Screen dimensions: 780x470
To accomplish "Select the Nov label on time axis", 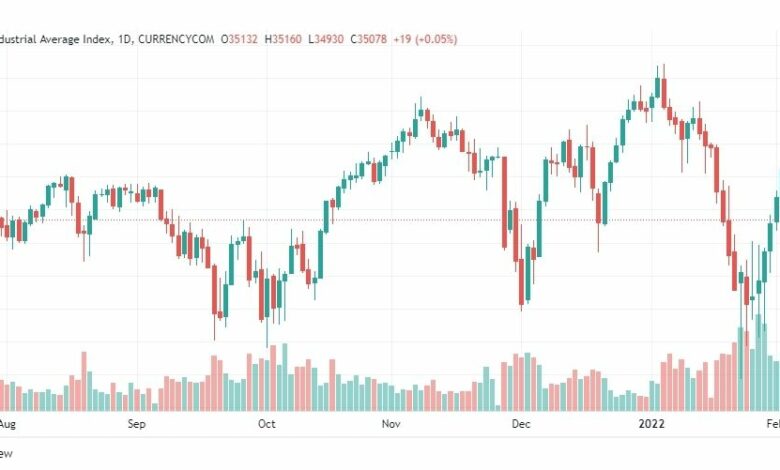I will tap(391, 424).
